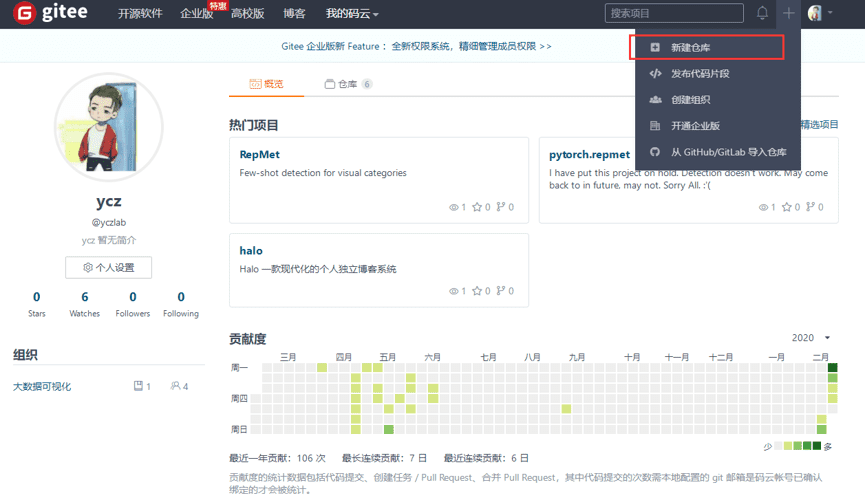Click the 新建仓库 plus icon
865x500 pixels.
pos(655,47)
